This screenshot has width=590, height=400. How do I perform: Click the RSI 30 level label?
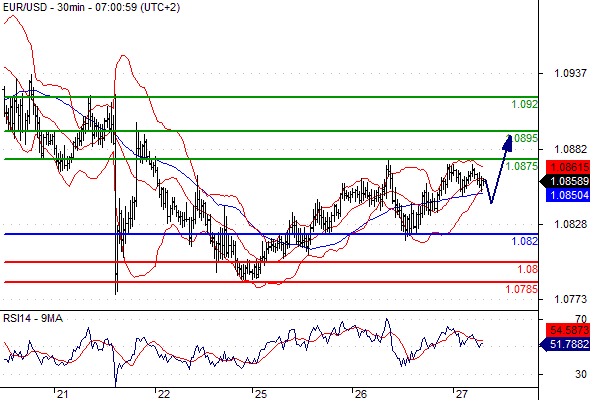[581, 374]
